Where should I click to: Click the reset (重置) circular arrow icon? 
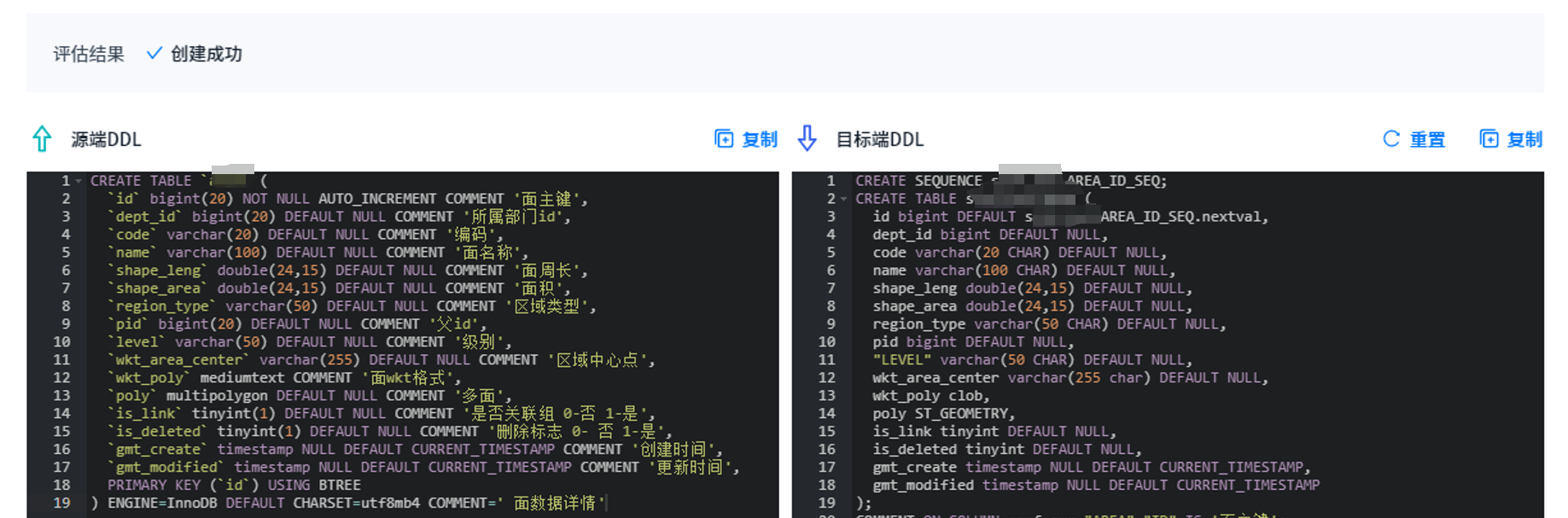click(x=1391, y=139)
